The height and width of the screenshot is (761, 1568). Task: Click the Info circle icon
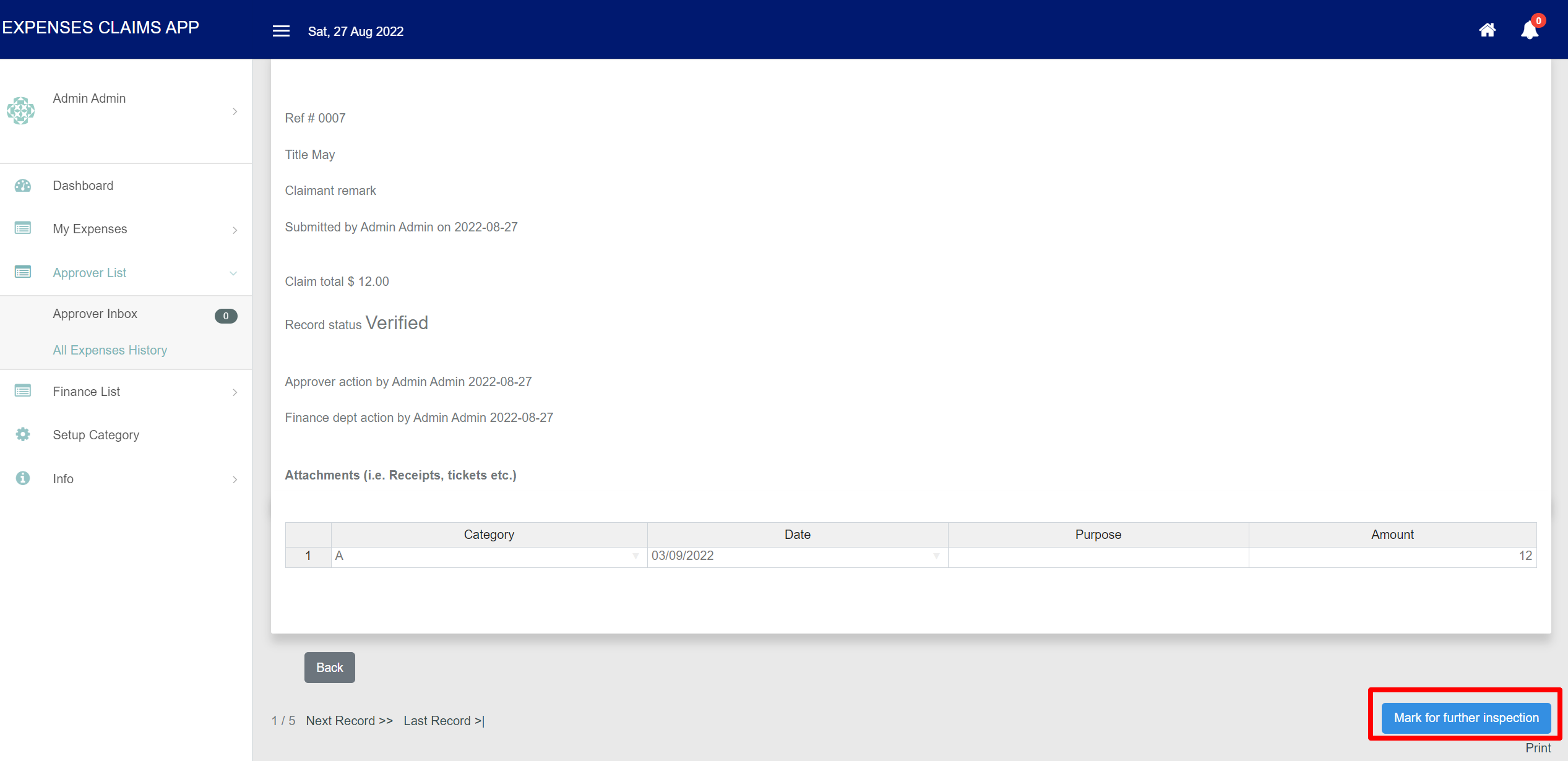click(x=23, y=478)
